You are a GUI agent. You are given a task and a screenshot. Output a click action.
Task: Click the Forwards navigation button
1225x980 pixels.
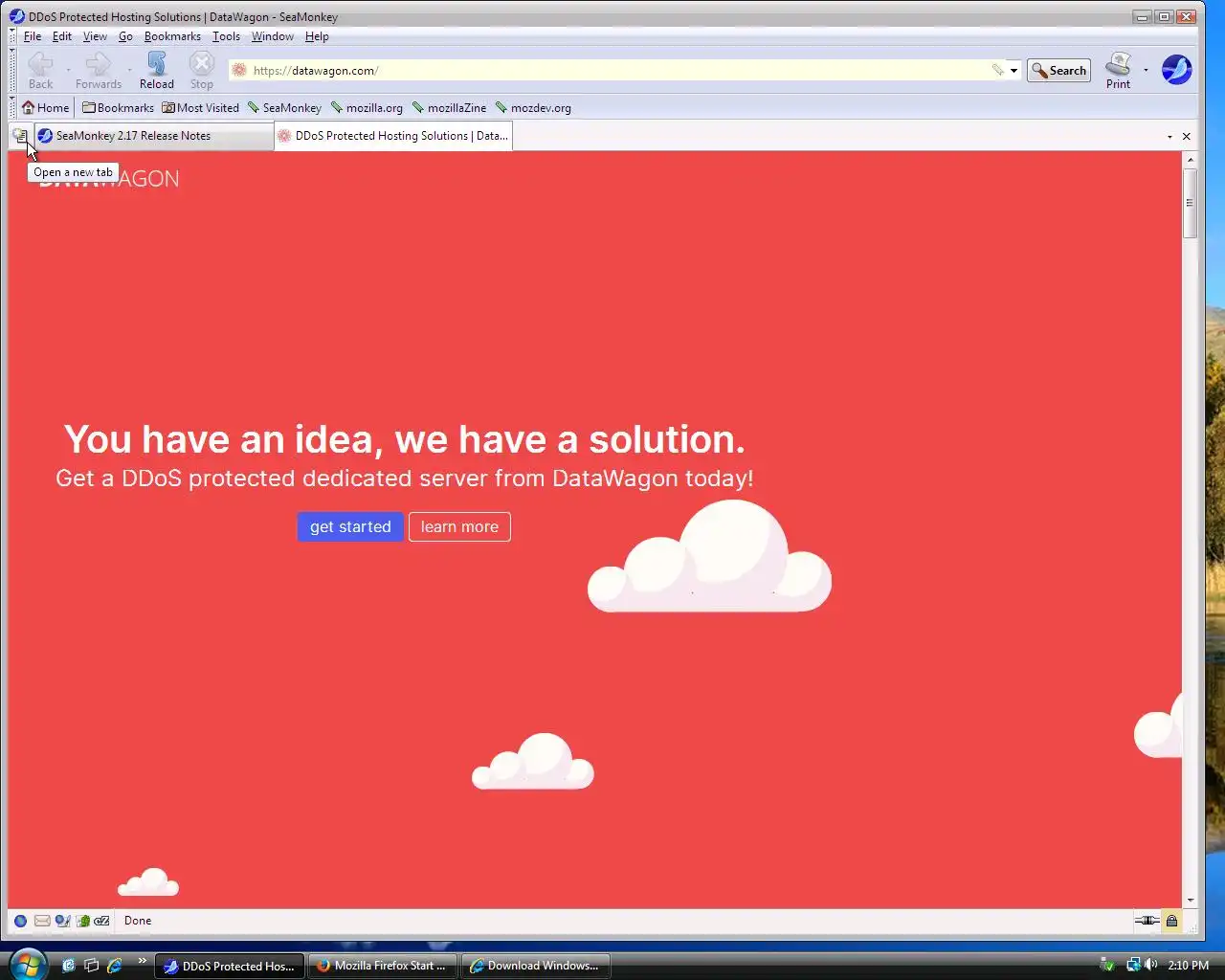(98, 70)
